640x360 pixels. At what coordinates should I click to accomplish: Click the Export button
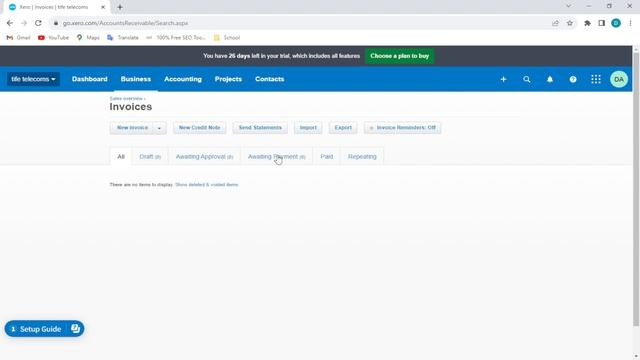pyautogui.click(x=343, y=128)
